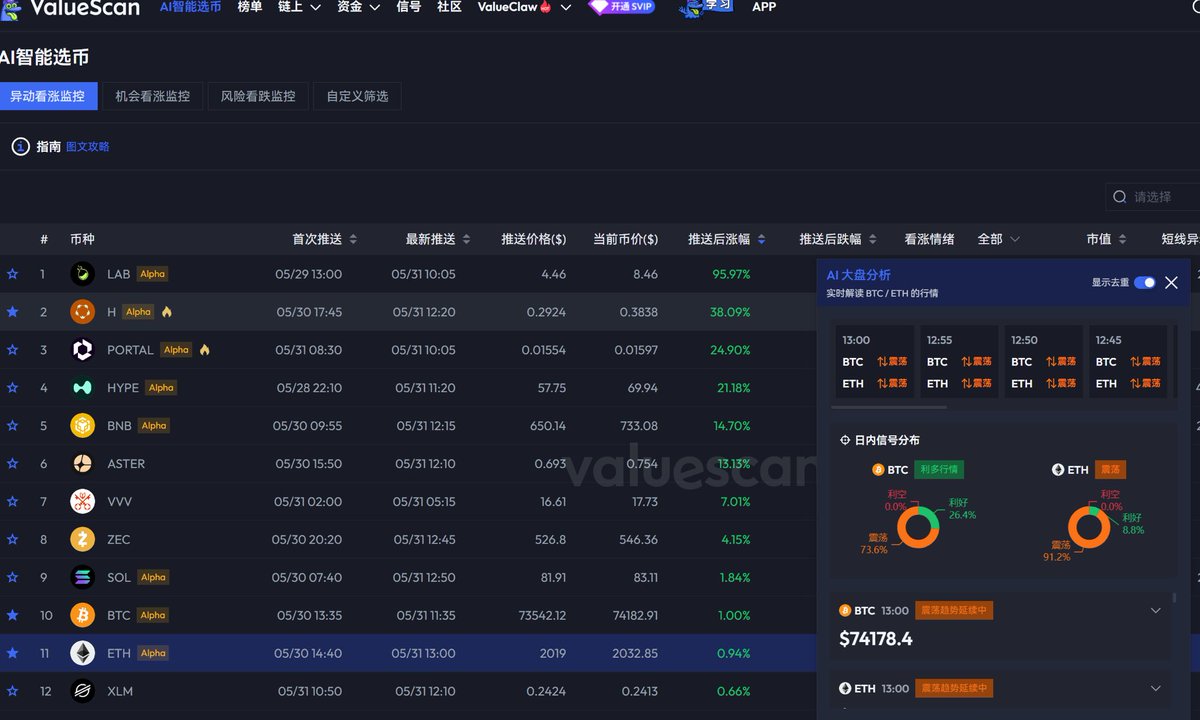Click the time cards horizontal scrollbar

coord(888,407)
